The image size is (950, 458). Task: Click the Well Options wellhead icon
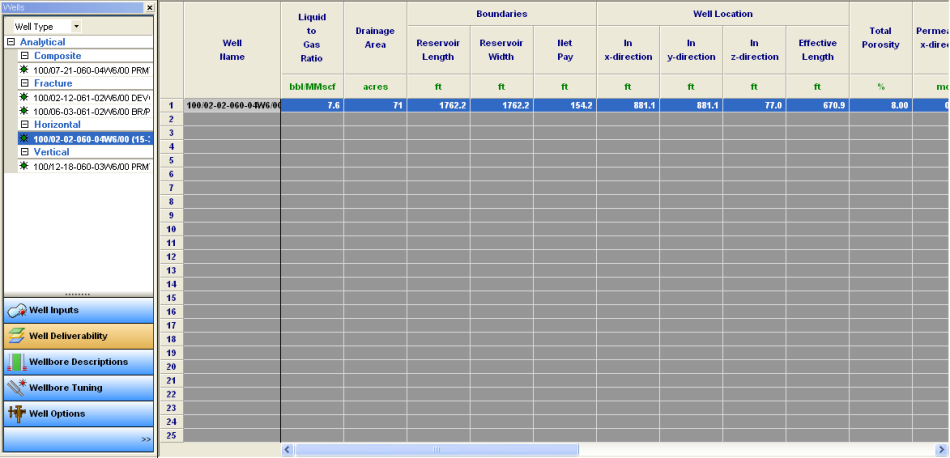pos(15,414)
